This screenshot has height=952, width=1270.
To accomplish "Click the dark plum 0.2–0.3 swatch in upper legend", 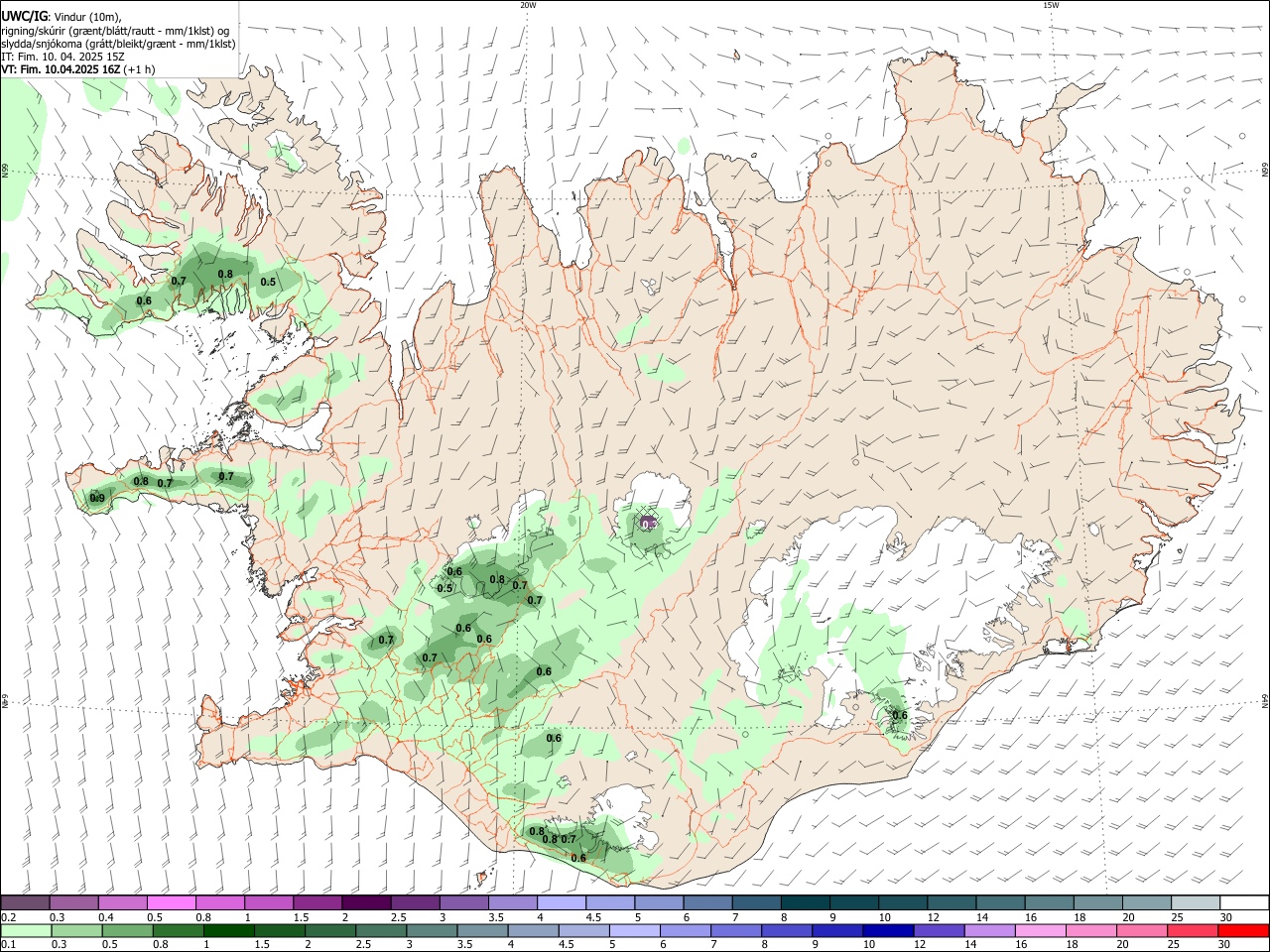I will pyautogui.click(x=25, y=902).
